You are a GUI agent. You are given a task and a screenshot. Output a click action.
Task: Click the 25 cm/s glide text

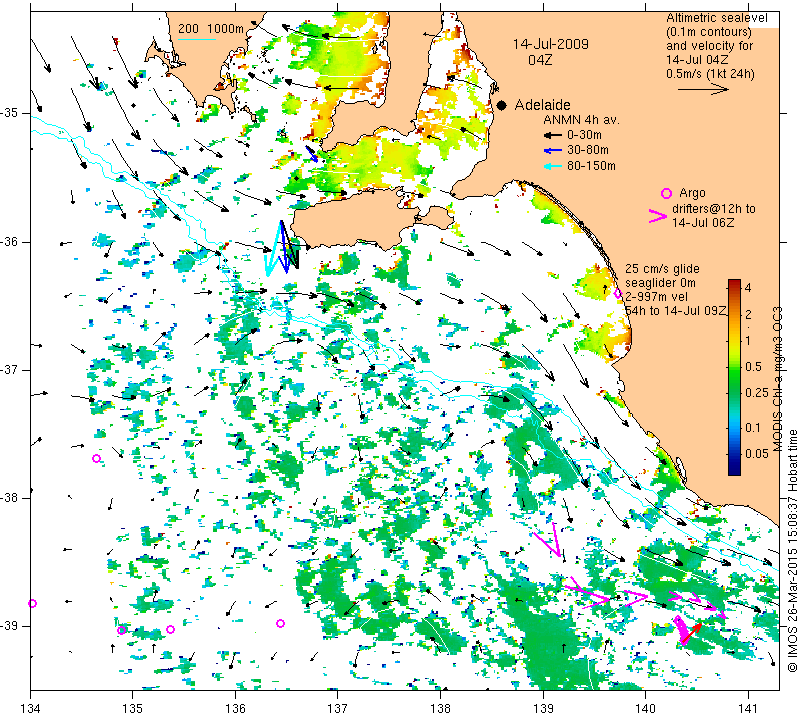point(662,269)
